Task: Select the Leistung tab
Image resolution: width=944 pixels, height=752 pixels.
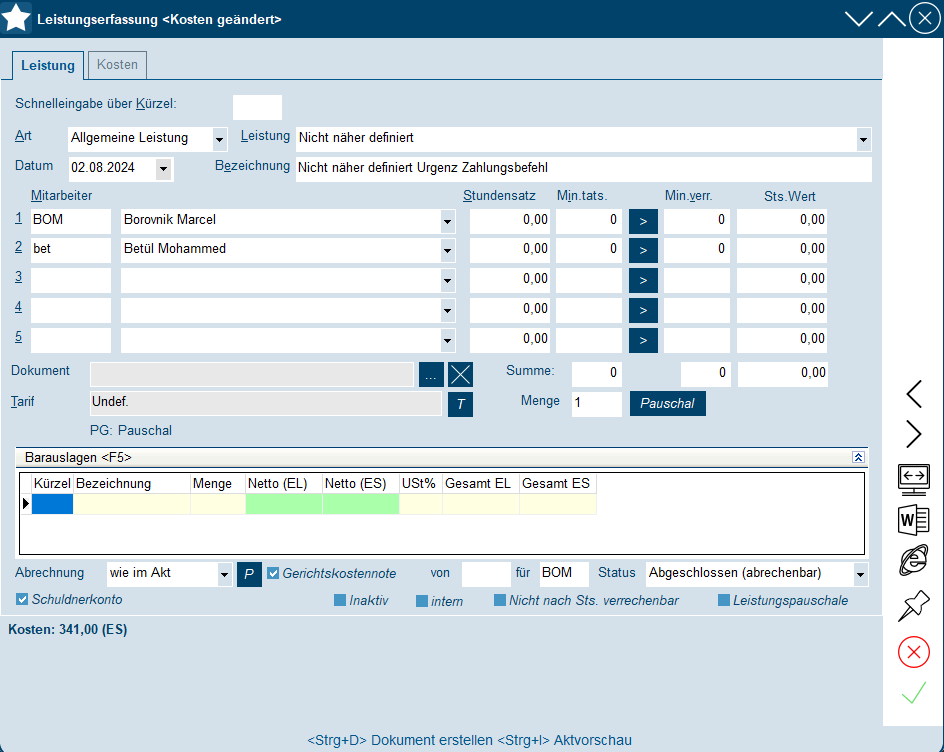Action: [48, 65]
